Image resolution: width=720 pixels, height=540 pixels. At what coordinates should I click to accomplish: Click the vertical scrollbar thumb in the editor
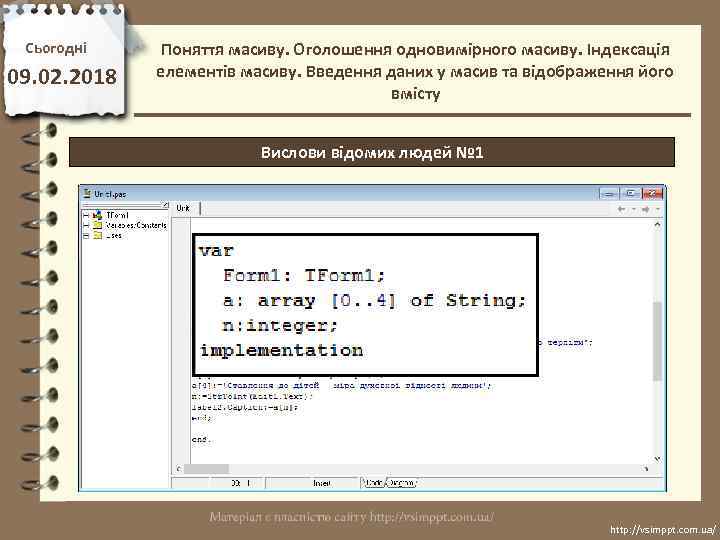[x=657, y=341]
